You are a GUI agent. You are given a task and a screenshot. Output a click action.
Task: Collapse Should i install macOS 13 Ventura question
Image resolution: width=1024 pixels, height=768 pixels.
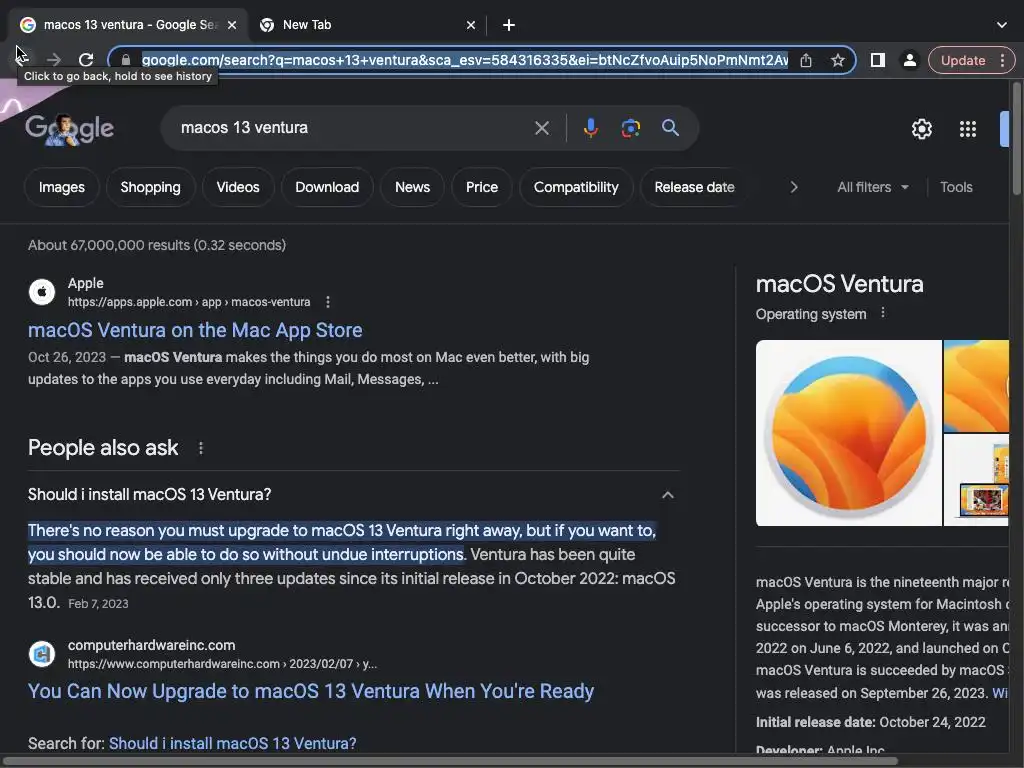(667, 494)
